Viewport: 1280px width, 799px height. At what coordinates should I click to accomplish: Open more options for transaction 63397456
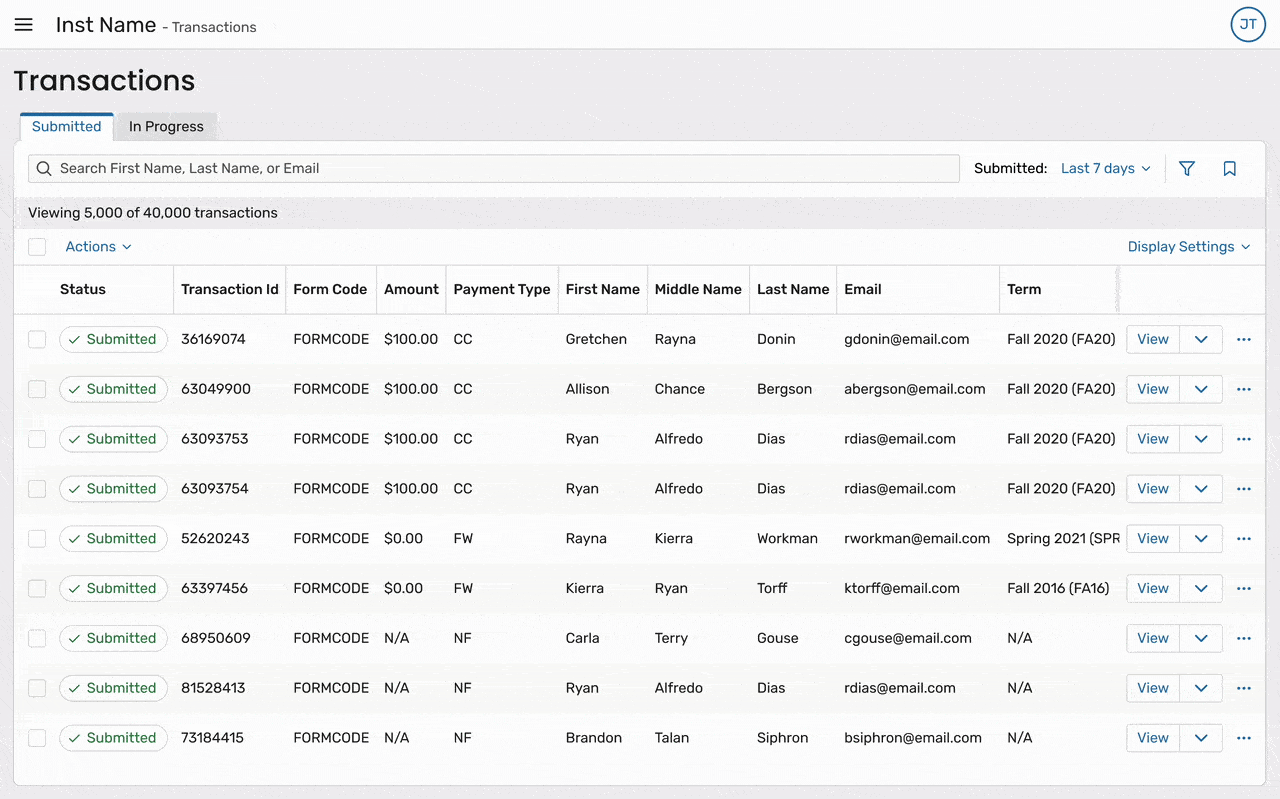click(x=1244, y=588)
